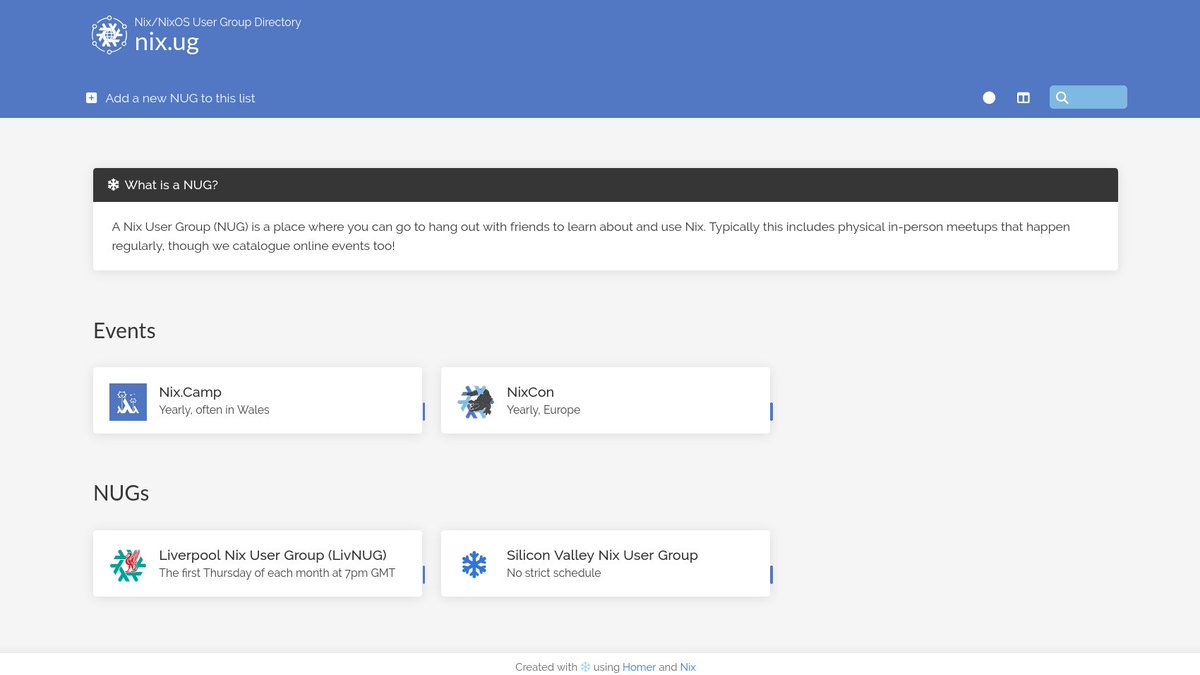Open the Nix link in footer

pyautogui.click(x=688, y=667)
